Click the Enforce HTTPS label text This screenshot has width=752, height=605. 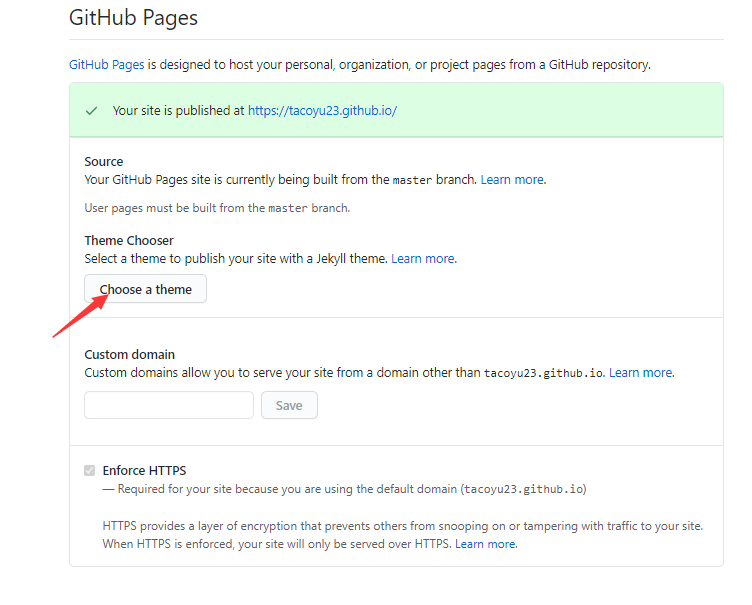coord(144,471)
